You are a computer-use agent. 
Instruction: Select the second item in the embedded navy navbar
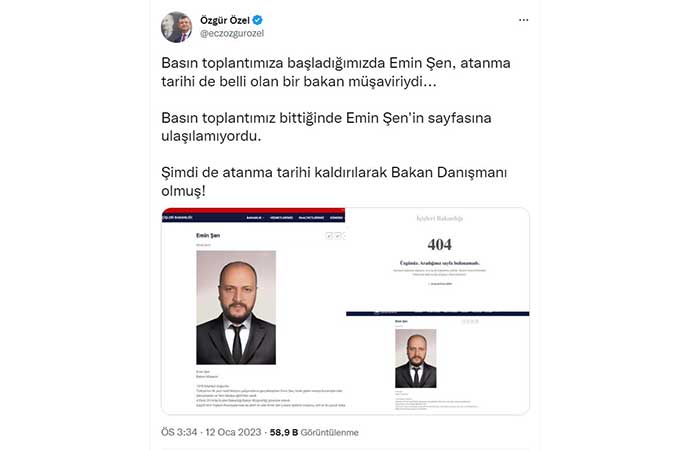pos(281,218)
